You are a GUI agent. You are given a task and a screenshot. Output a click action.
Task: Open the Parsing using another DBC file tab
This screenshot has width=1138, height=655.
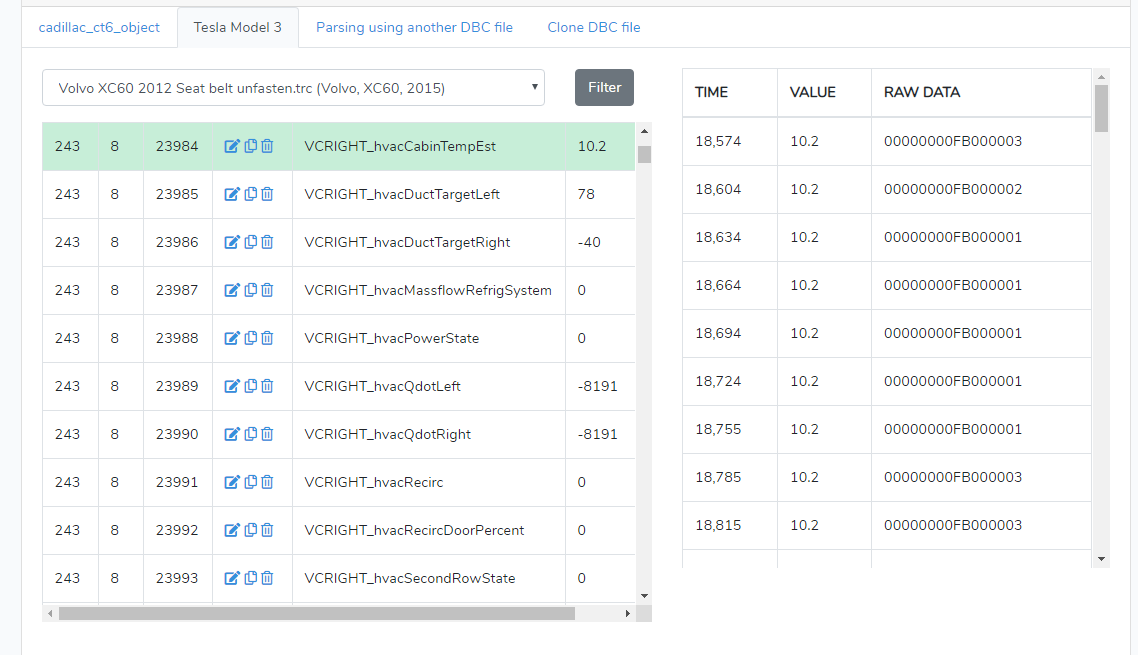tap(414, 27)
